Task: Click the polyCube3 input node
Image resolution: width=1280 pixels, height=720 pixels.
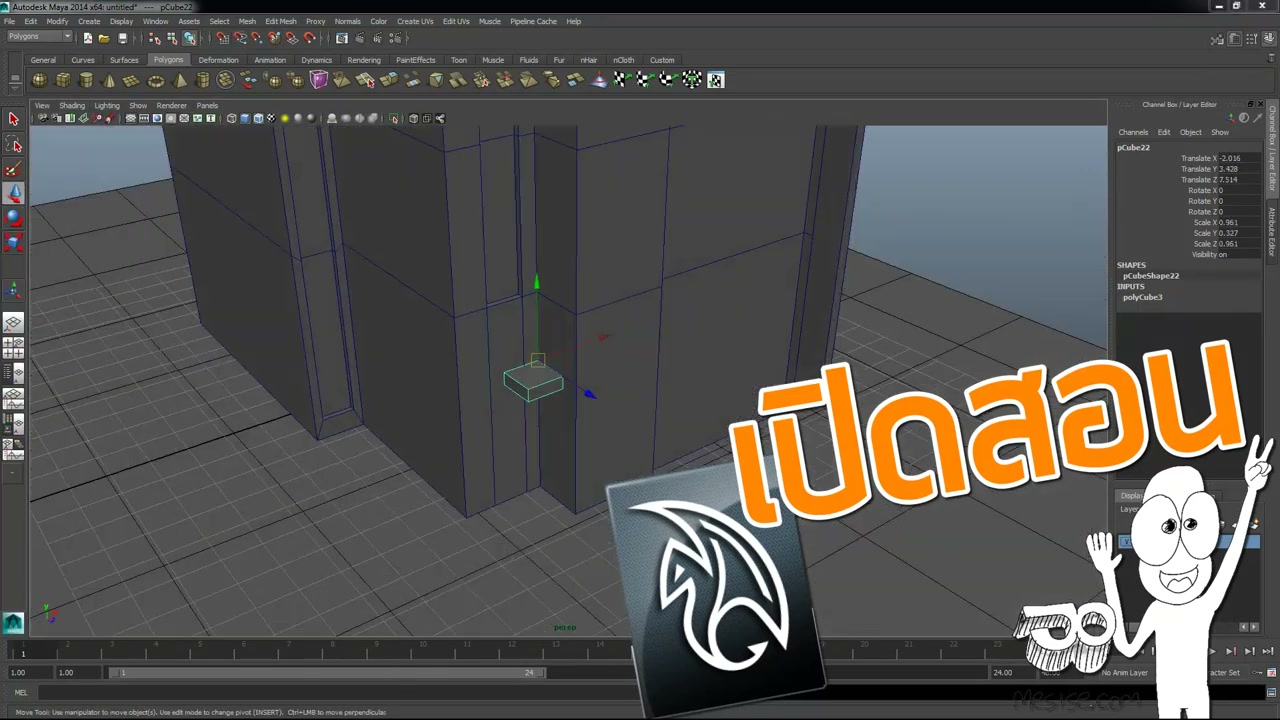Action: point(1142,297)
